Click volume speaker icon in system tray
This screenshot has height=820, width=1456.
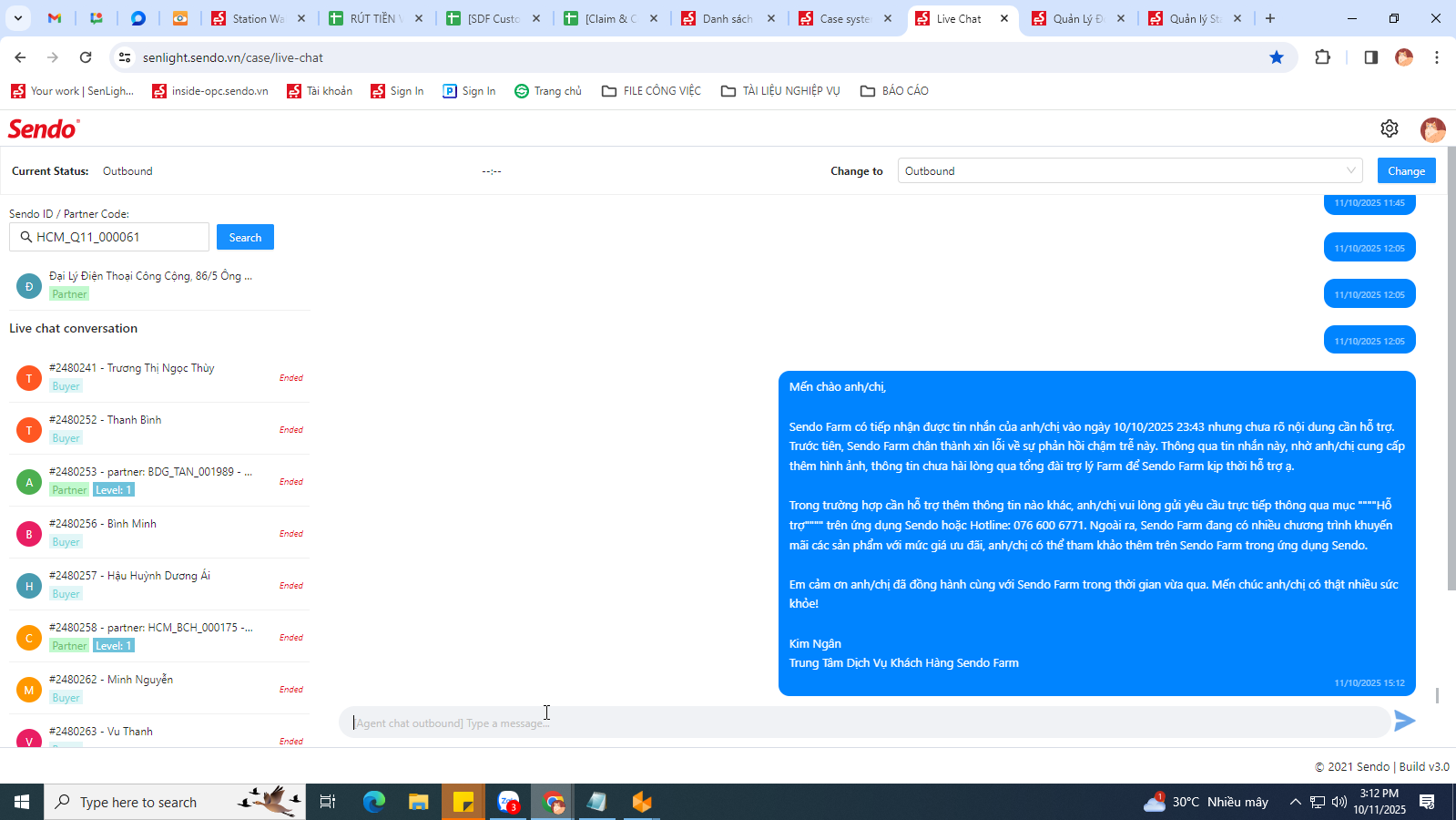(1339, 802)
